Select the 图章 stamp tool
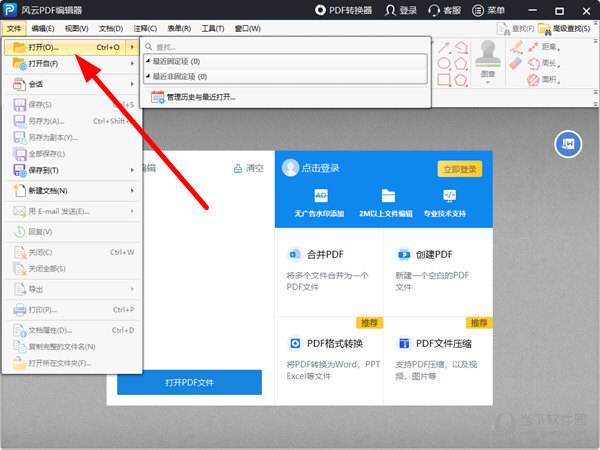This screenshot has height=450, width=600. click(x=488, y=61)
